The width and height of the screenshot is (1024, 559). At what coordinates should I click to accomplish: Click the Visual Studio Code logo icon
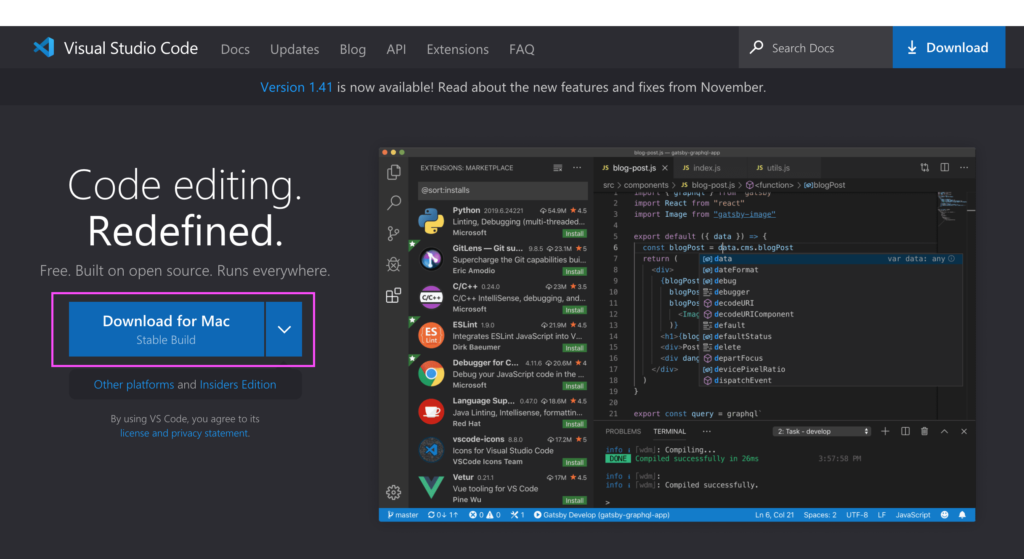pos(44,47)
